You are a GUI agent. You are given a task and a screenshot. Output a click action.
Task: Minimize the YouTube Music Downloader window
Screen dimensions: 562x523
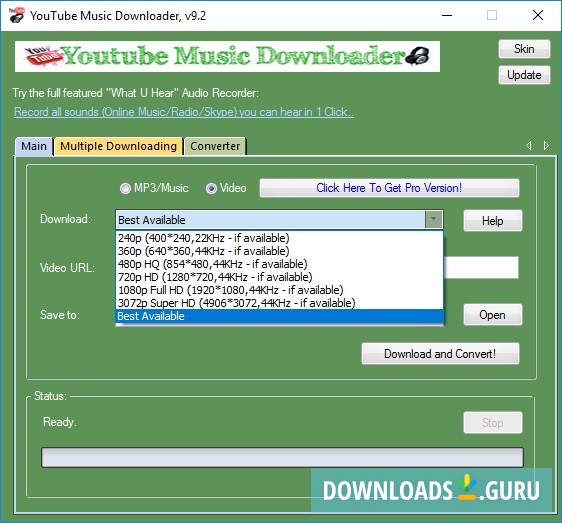pyautogui.click(x=447, y=15)
